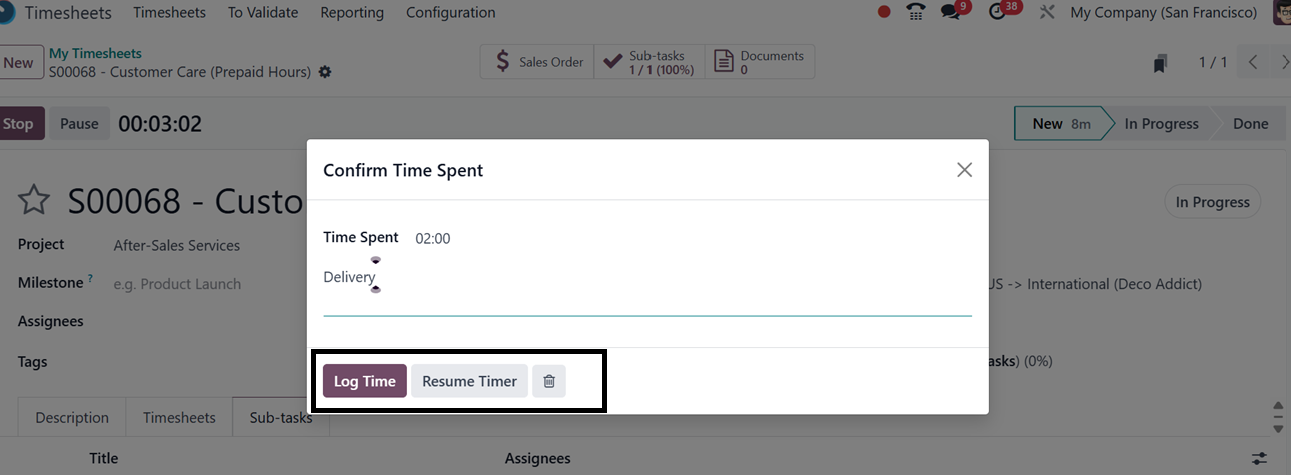Switch to the Timesheets tab
The image size is (1291, 475).
point(179,417)
